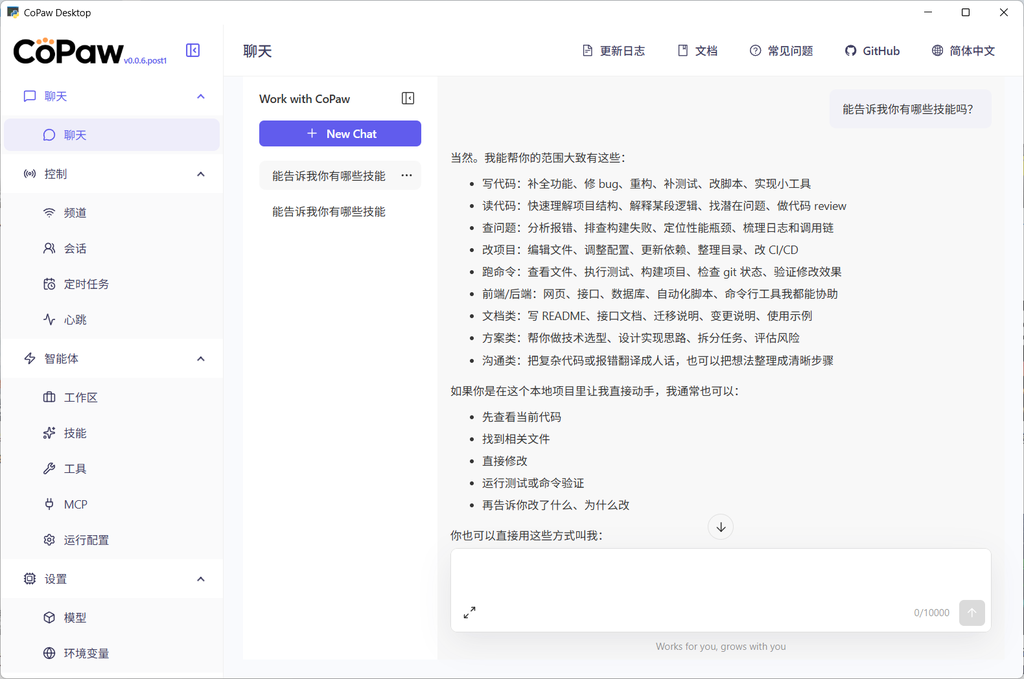Screen dimensions: 1024x679
Task: Collapse the 控制 section chevron
Action: (200, 174)
